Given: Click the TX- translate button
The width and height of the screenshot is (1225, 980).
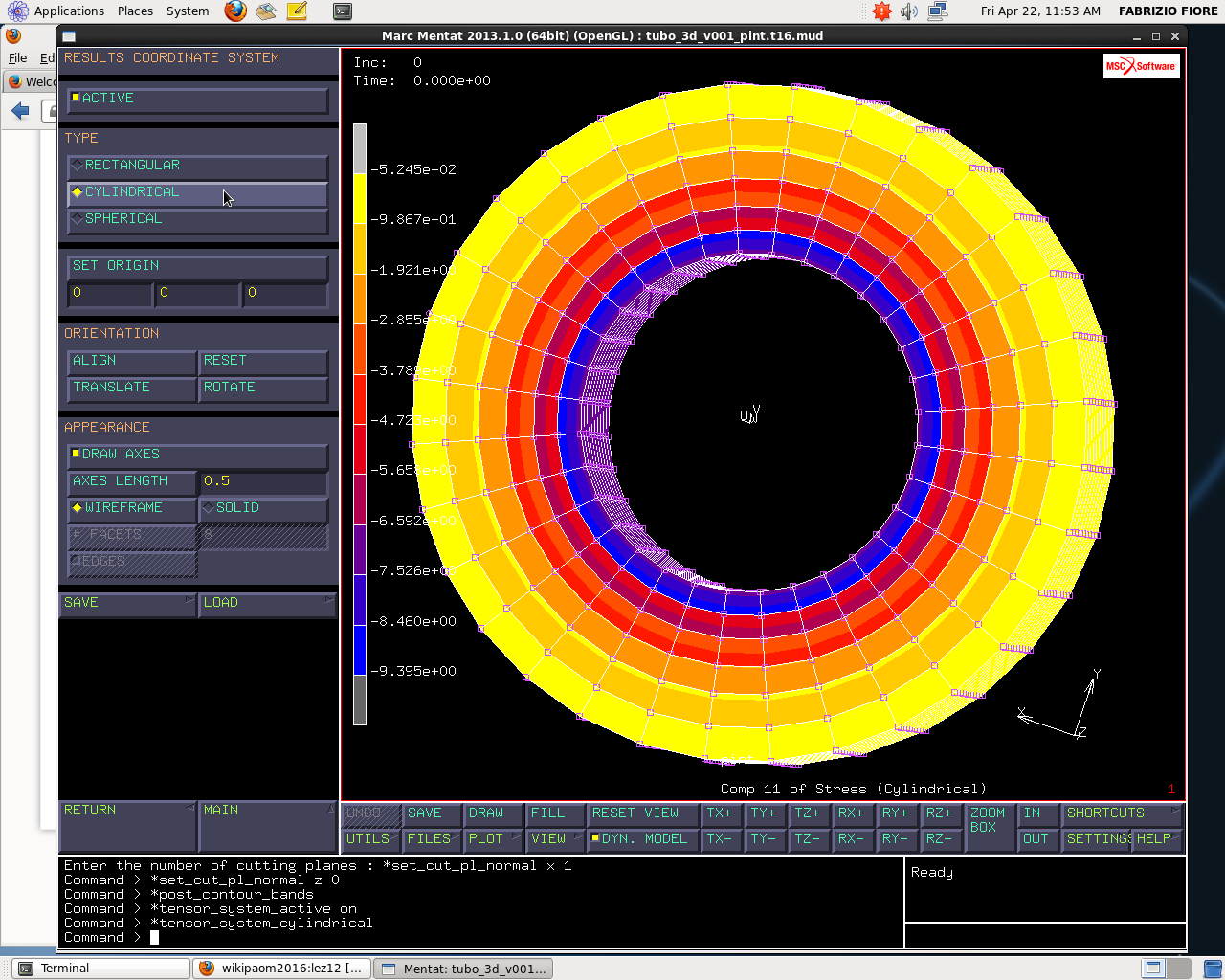Looking at the screenshot, I should coord(720,839).
